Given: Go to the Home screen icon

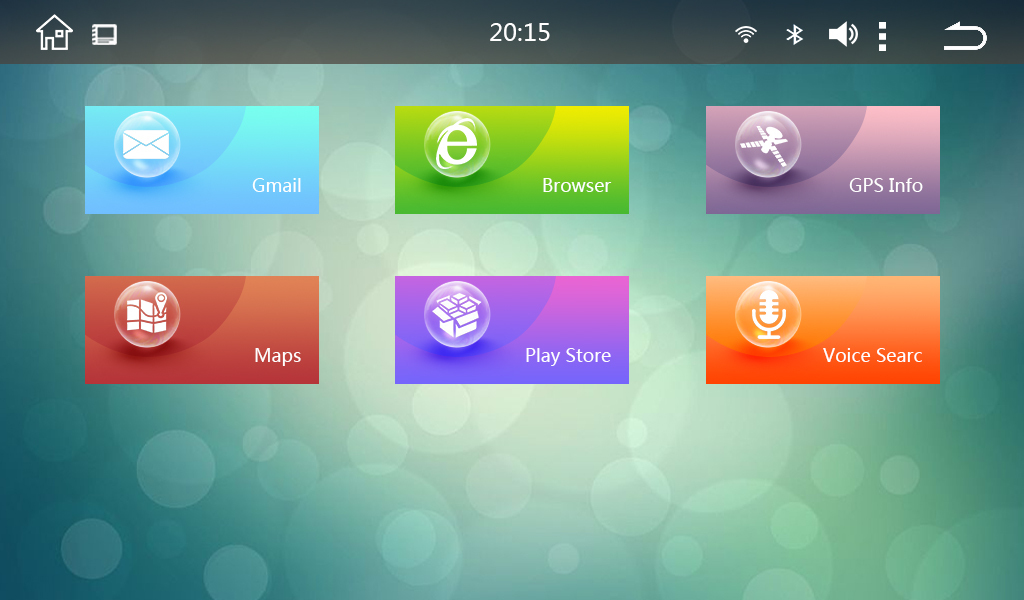Looking at the screenshot, I should 54,33.
